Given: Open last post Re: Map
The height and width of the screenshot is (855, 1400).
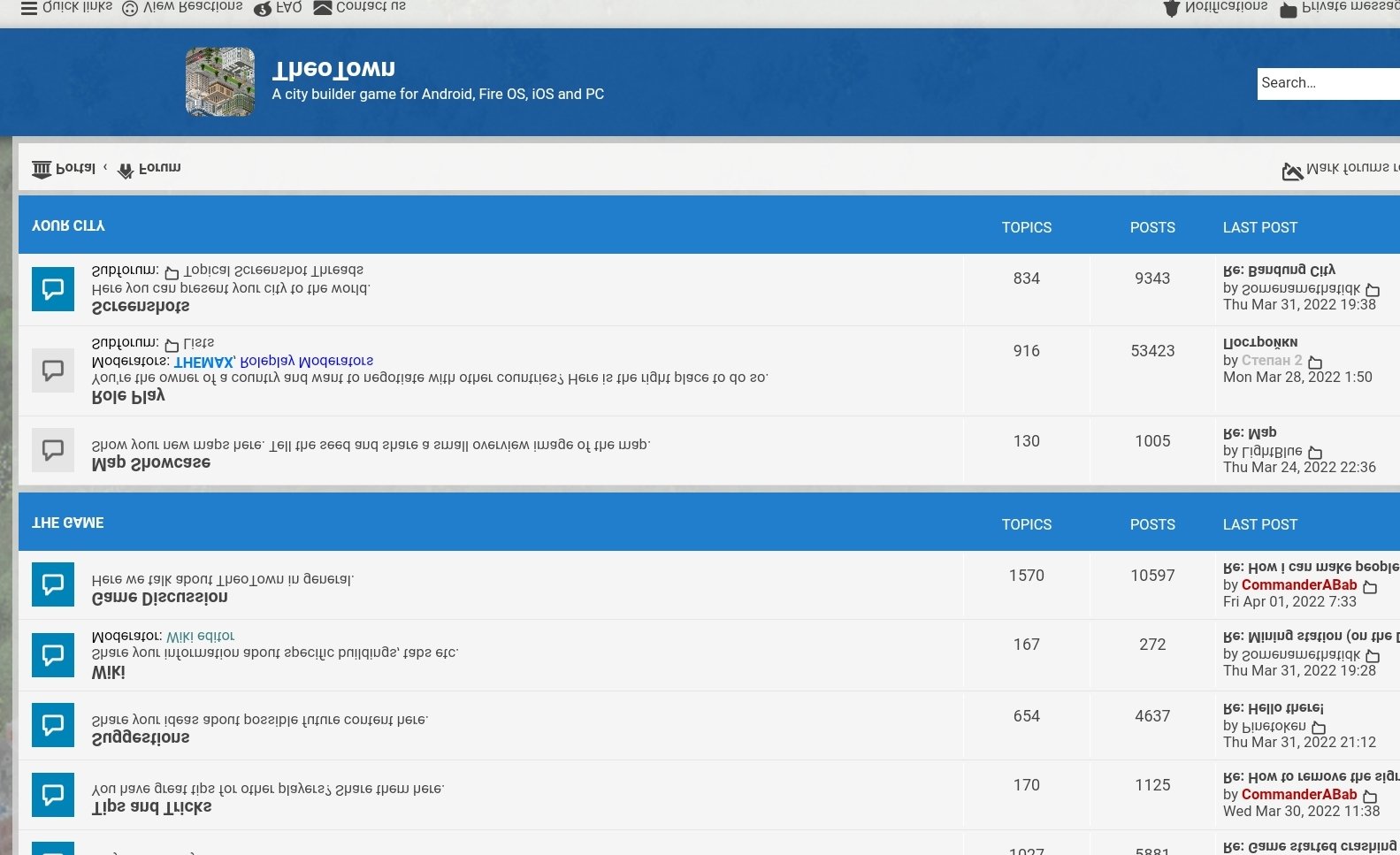Looking at the screenshot, I should (x=1250, y=432).
